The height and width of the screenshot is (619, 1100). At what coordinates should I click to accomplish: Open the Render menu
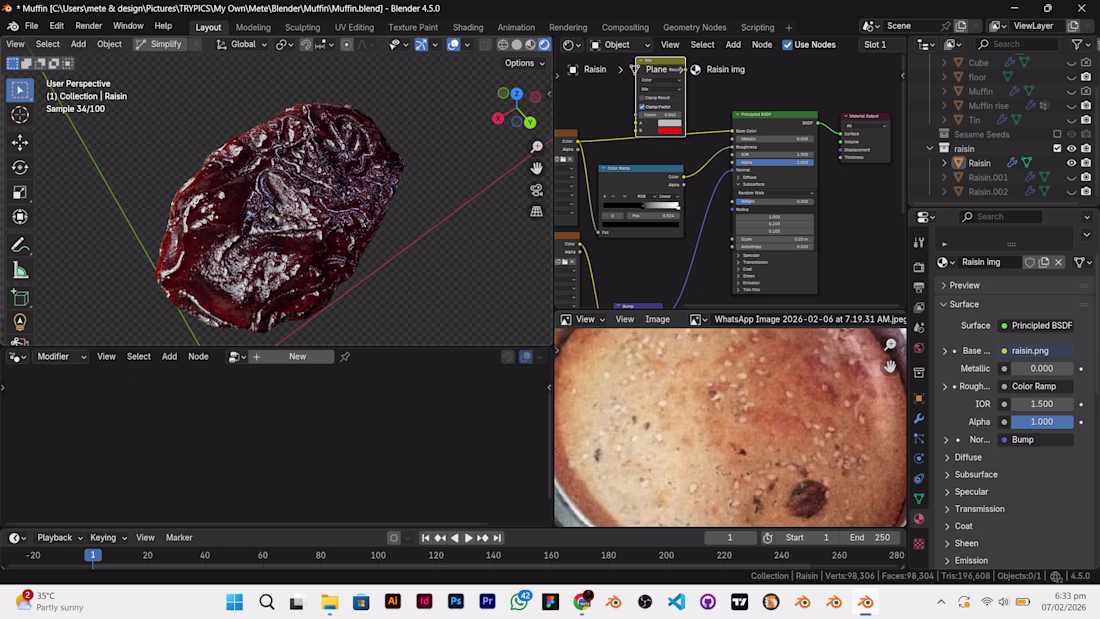(x=89, y=26)
